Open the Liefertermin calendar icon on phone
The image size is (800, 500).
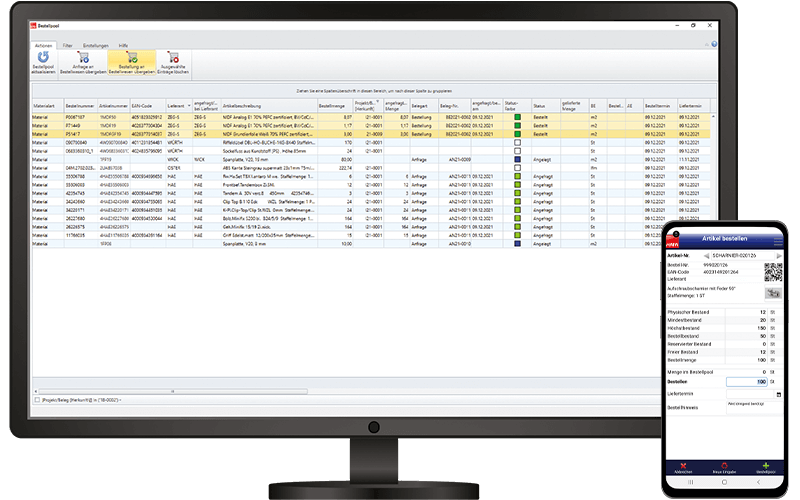coord(779,394)
